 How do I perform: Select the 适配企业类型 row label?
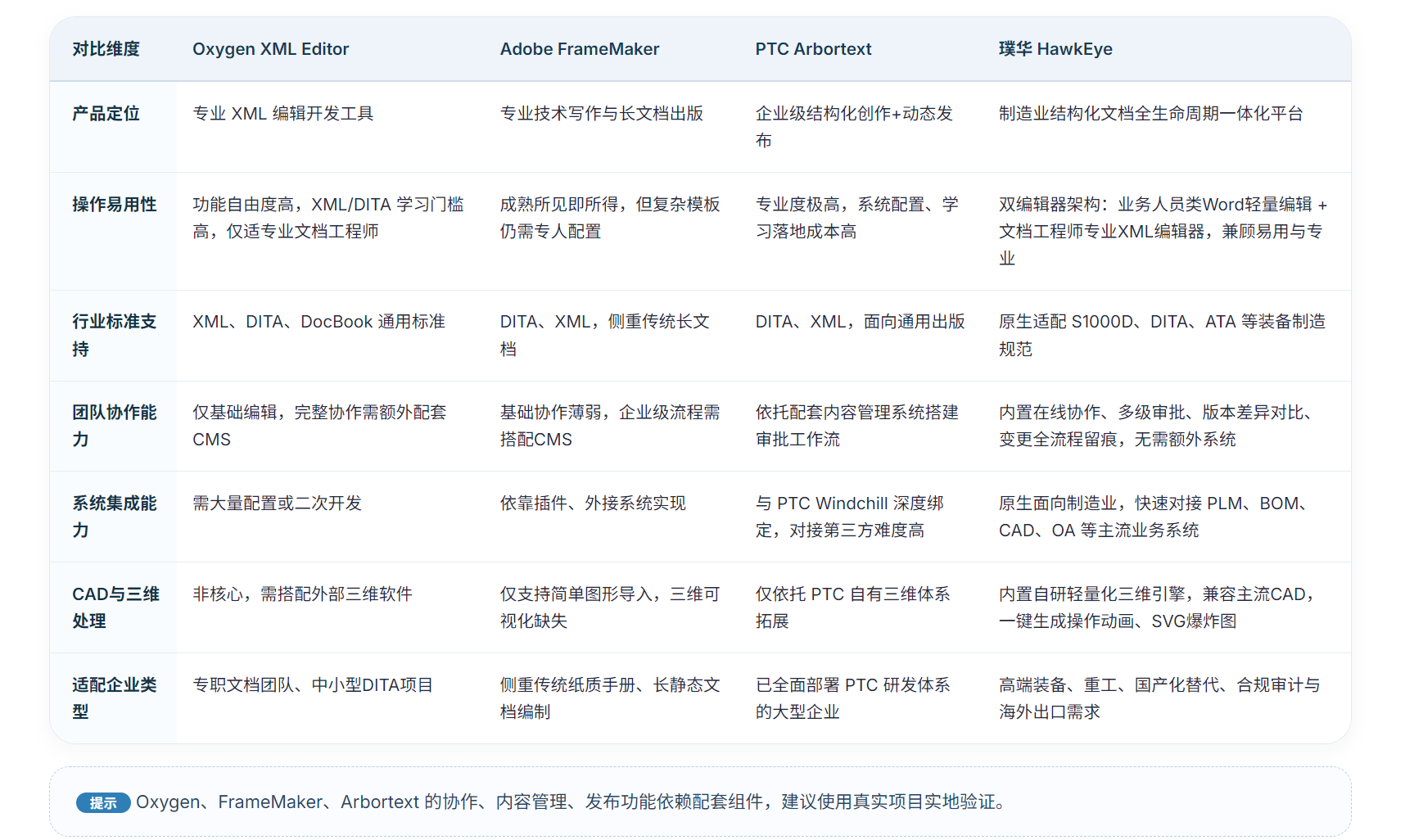pos(115,698)
